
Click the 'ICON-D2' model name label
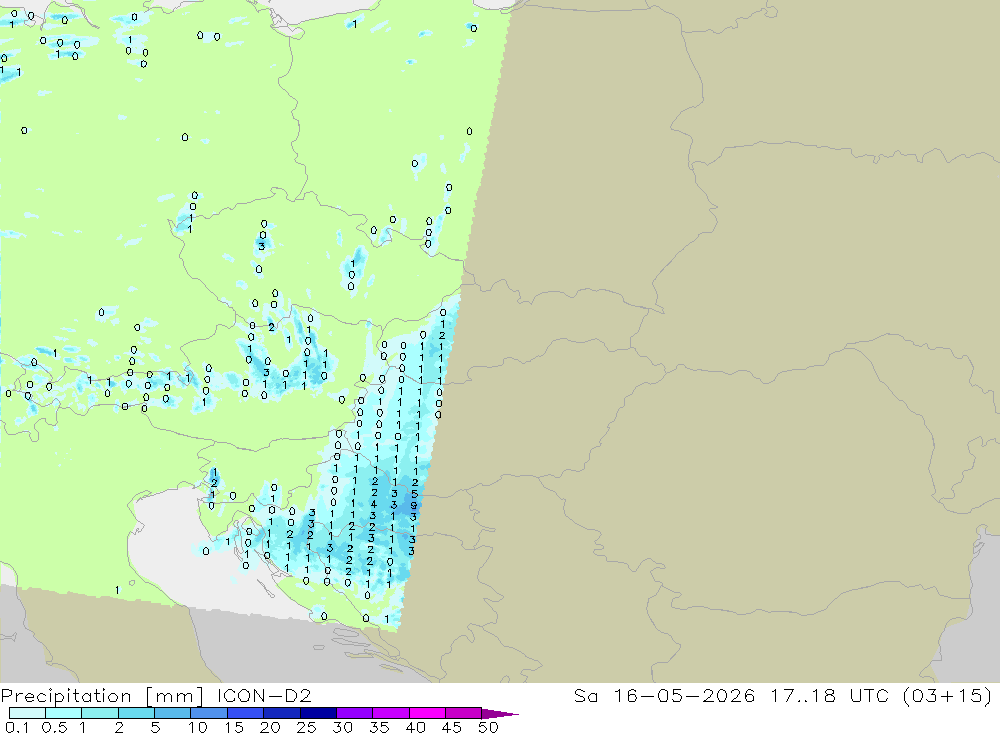[264, 695]
